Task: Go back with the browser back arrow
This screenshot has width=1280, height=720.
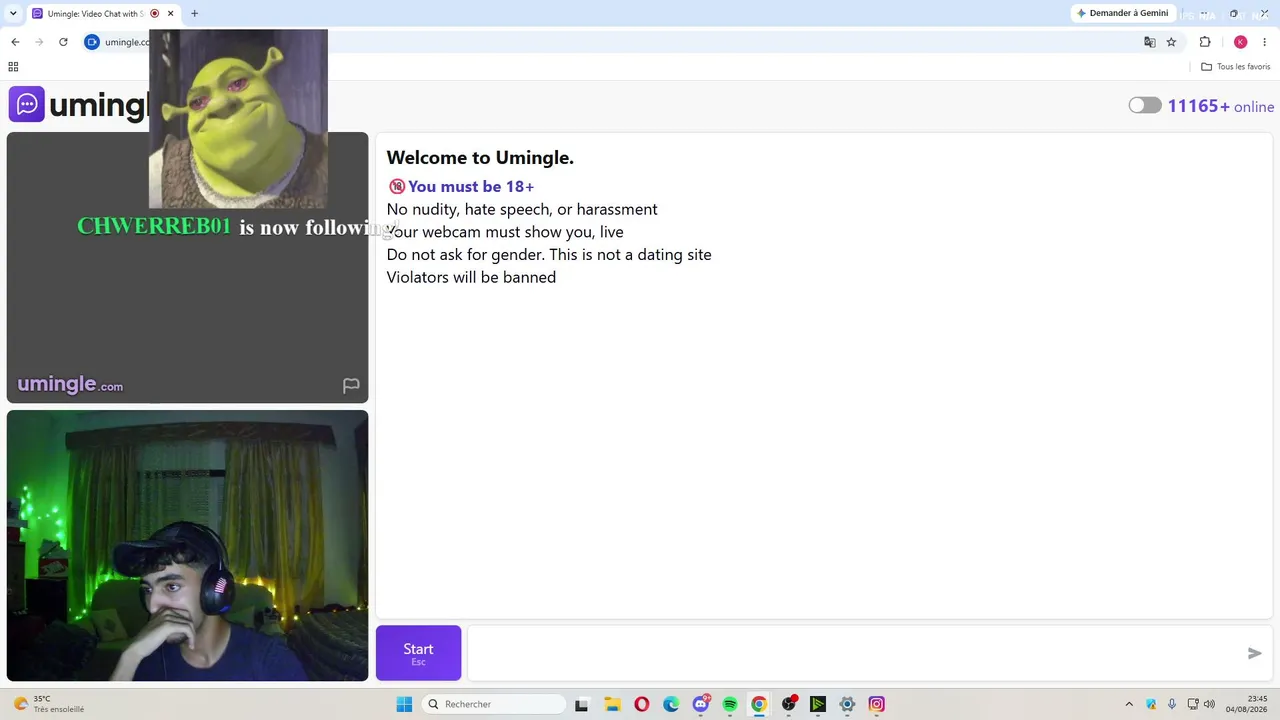Action: pyautogui.click(x=15, y=42)
